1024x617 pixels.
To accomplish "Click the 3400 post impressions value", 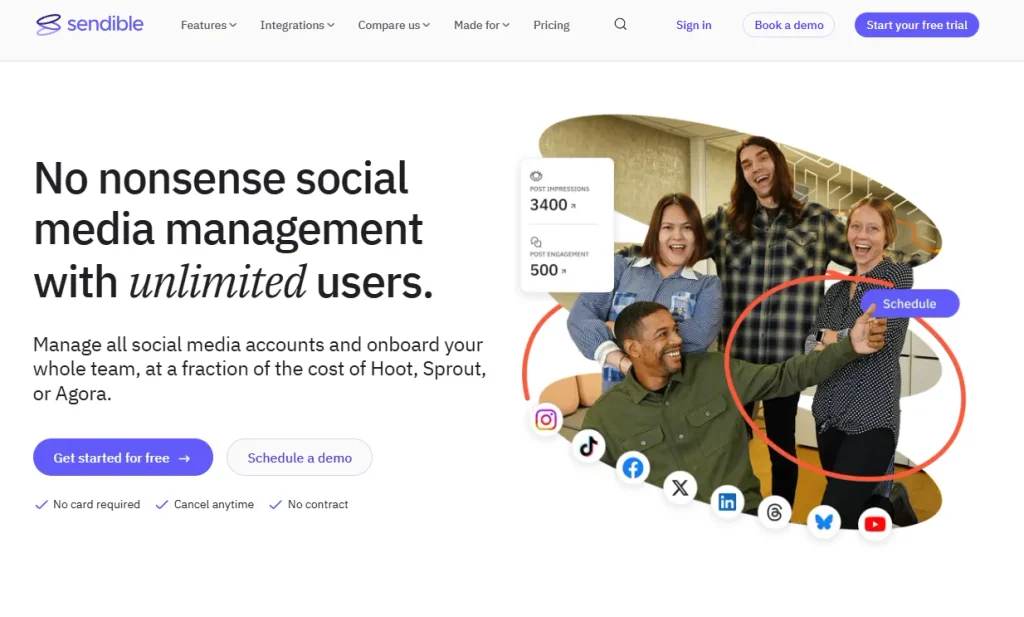I will pyautogui.click(x=549, y=205).
